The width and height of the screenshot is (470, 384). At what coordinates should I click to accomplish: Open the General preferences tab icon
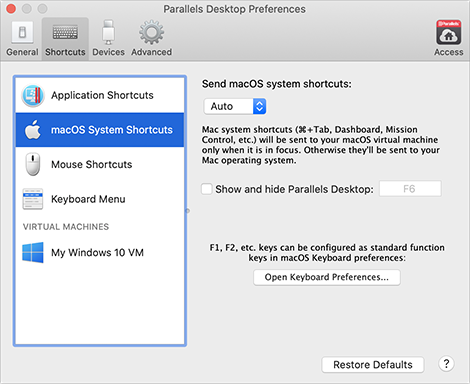tap(22, 33)
